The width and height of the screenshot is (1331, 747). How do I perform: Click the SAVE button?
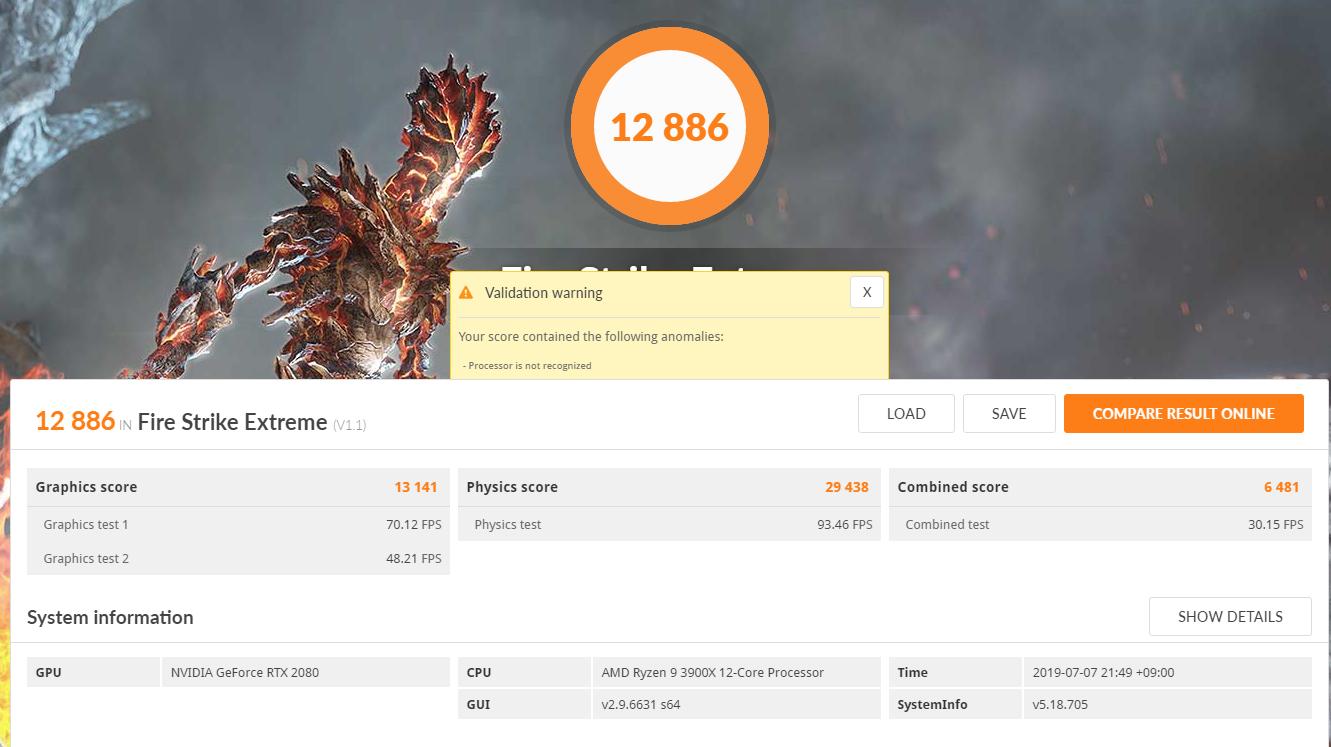[1009, 413]
